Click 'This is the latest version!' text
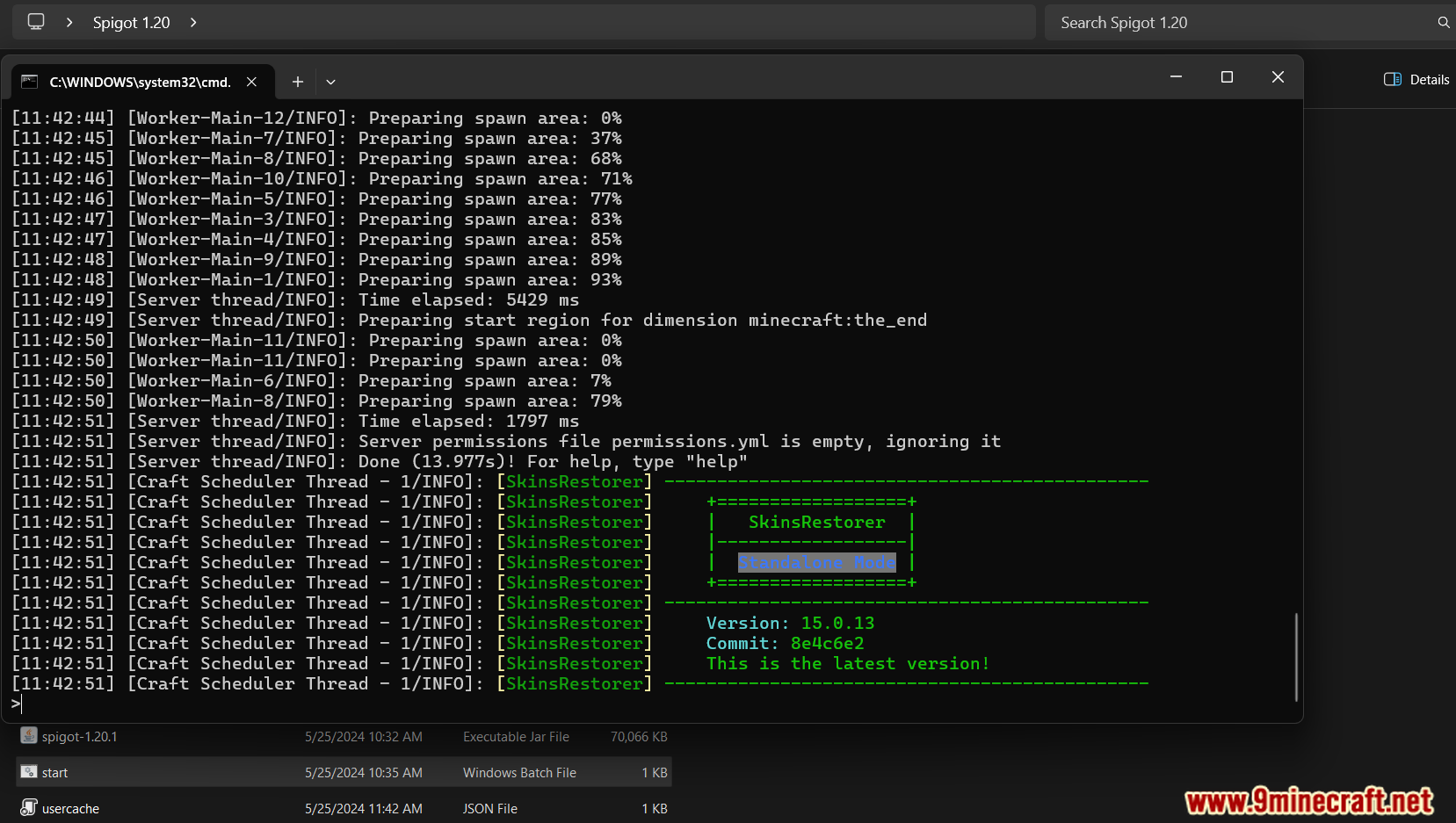 point(848,664)
